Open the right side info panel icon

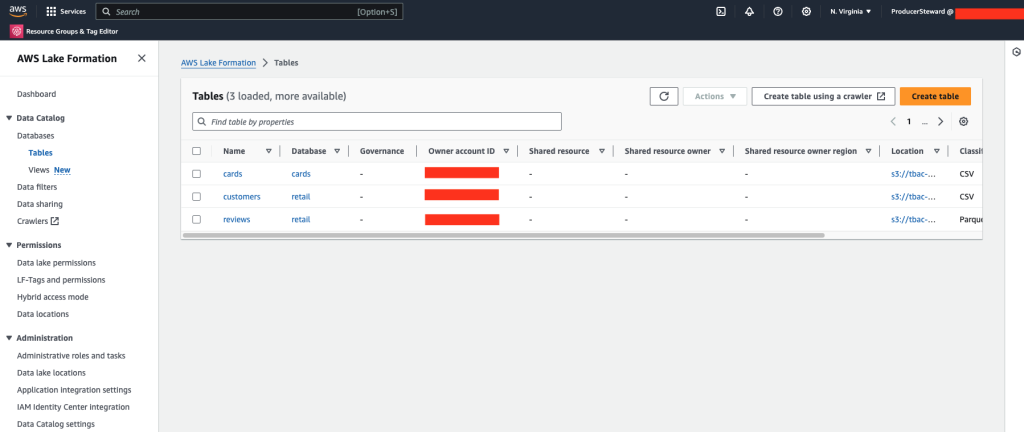point(1016,52)
